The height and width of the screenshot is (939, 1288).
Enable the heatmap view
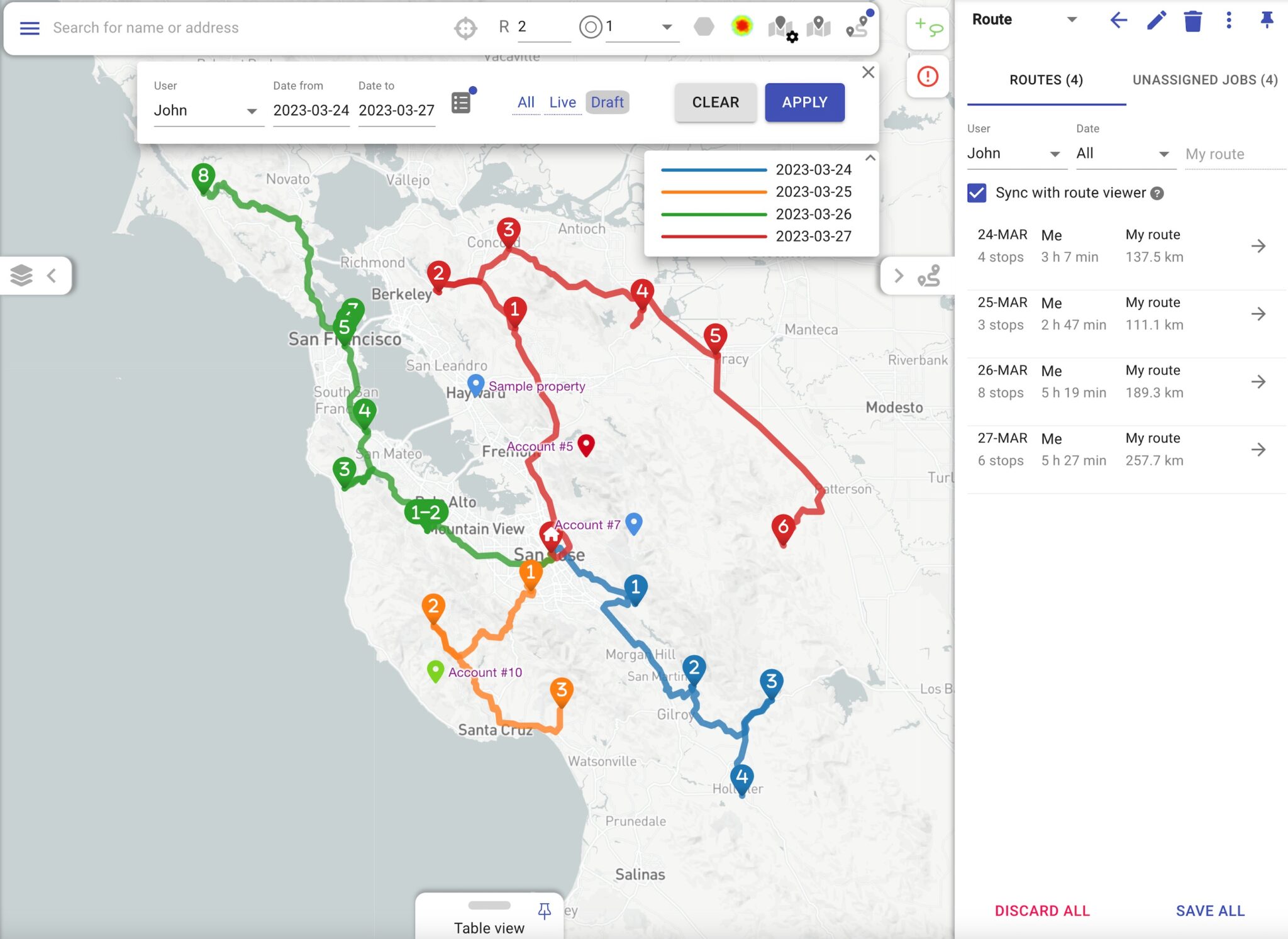point(741,28)
